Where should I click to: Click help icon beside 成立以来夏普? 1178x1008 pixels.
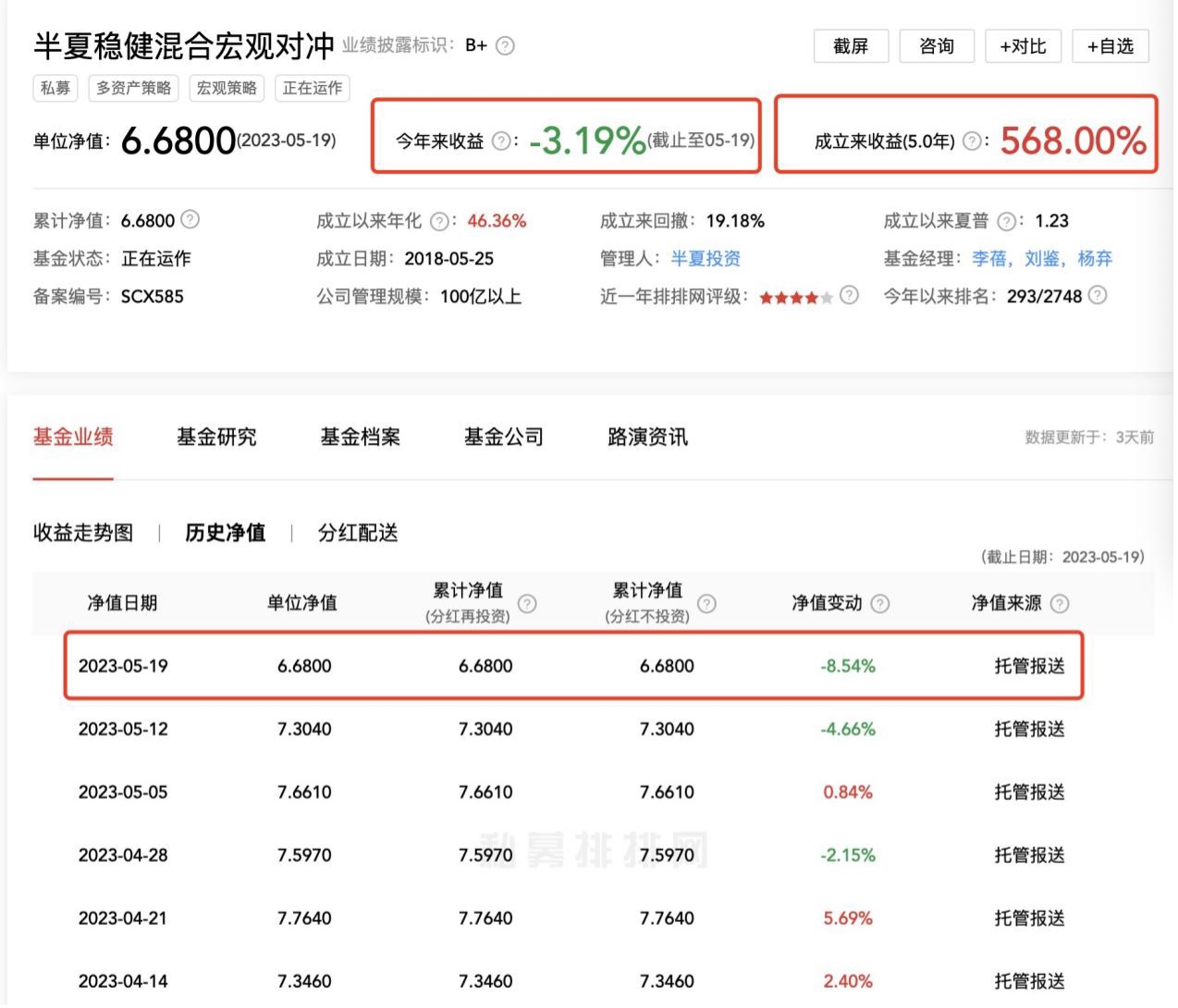tap(1007, 221)
